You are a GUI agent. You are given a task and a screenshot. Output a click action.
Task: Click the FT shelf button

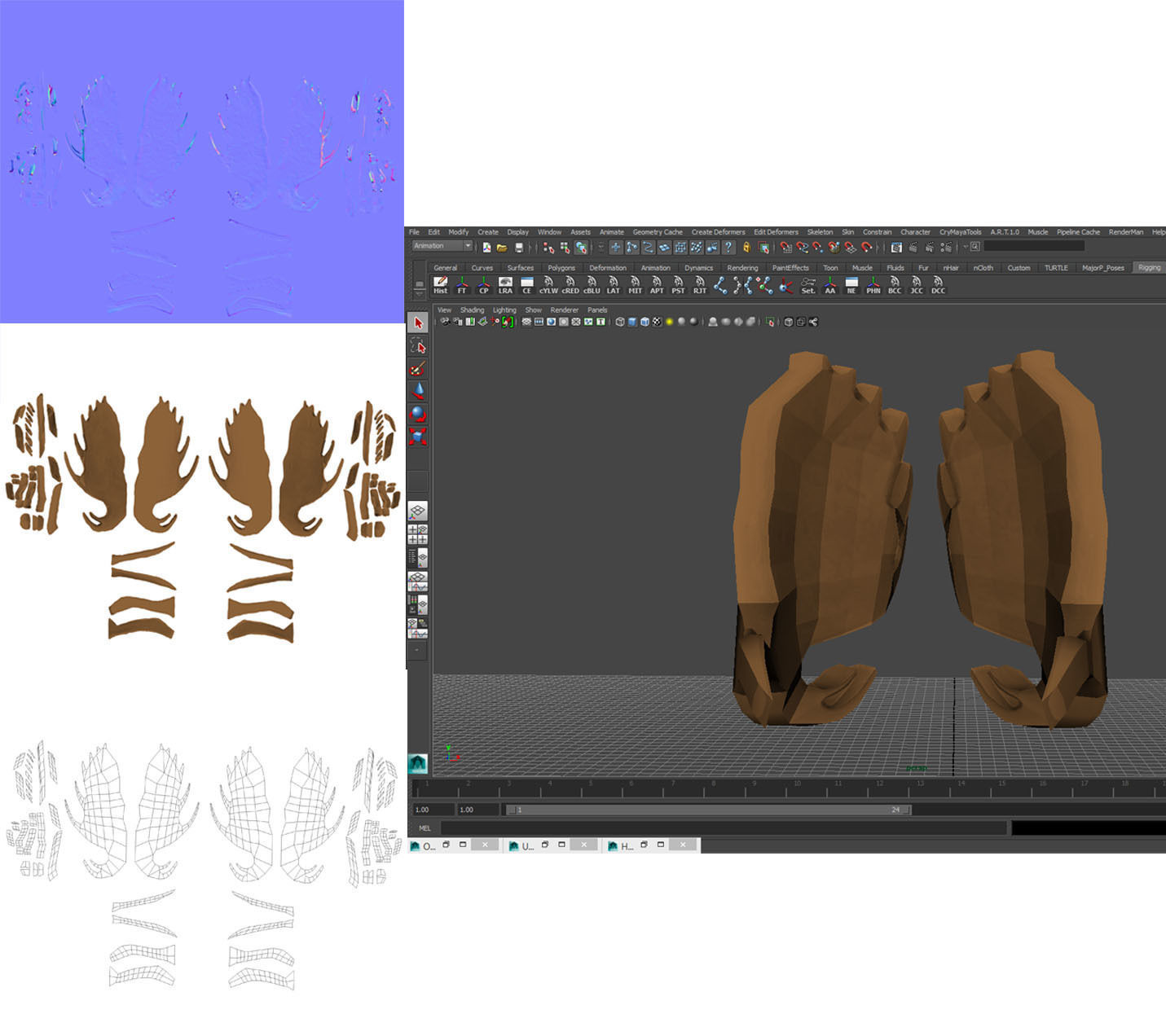pos(462,285)
